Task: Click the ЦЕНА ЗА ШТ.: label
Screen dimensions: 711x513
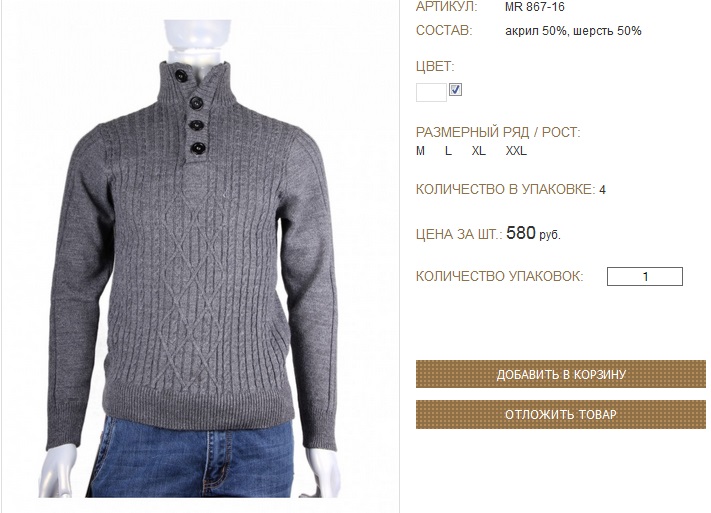Action: tap(459, 235)
